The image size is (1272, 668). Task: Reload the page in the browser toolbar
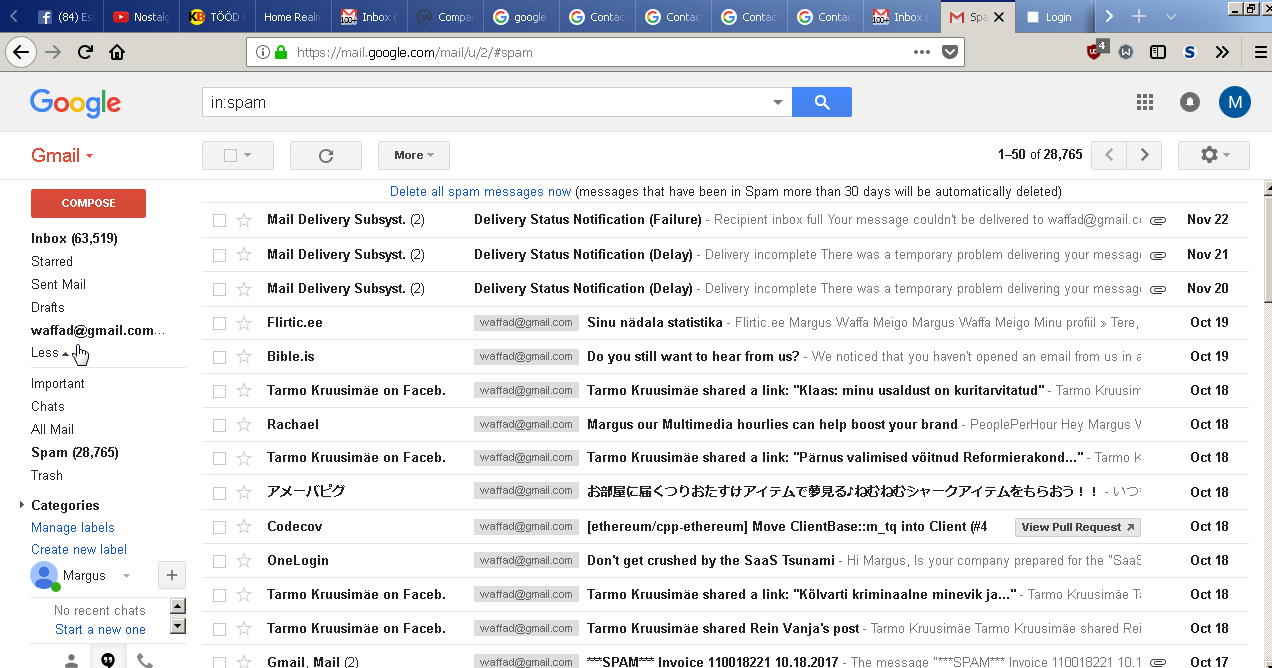[85, 52]
